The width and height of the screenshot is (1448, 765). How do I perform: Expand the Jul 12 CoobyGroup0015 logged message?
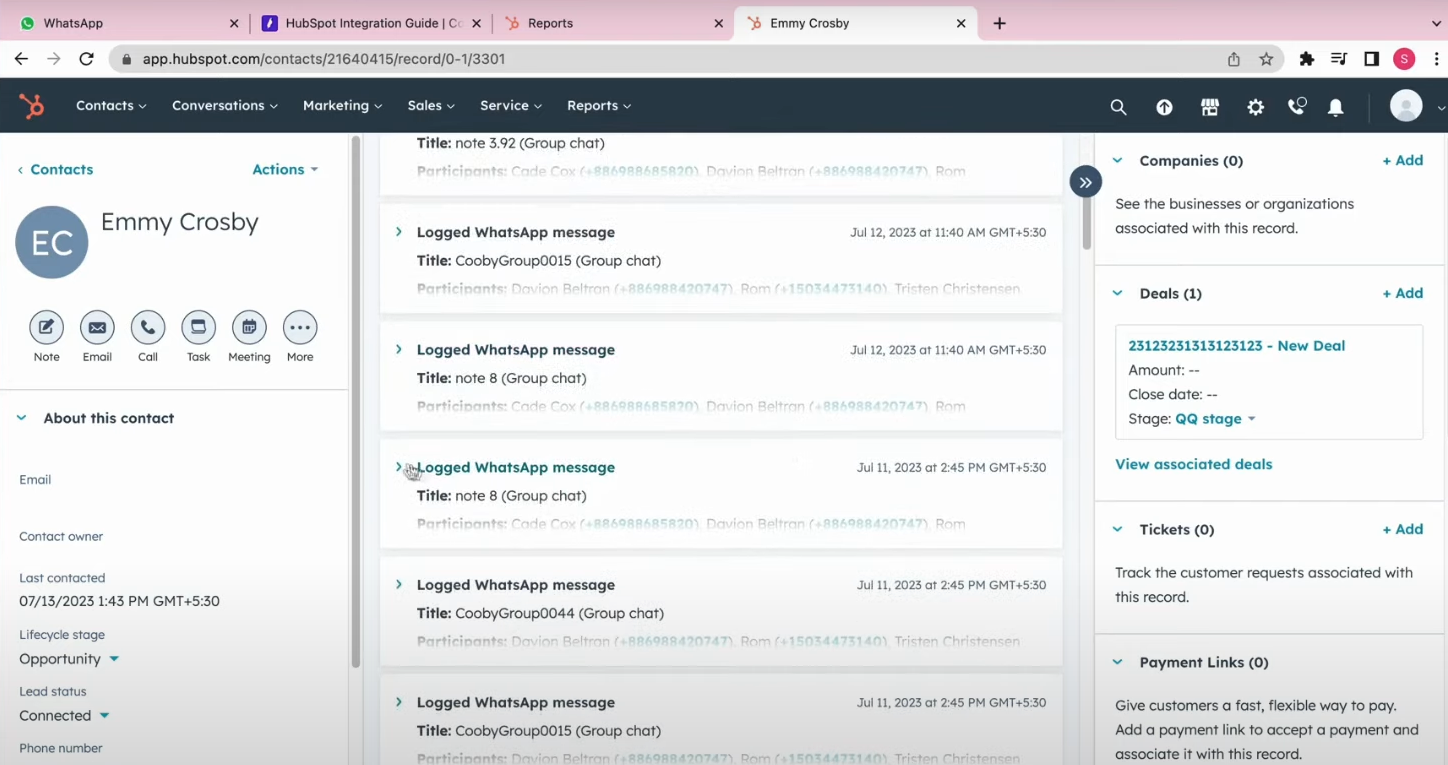coord(399,231)
